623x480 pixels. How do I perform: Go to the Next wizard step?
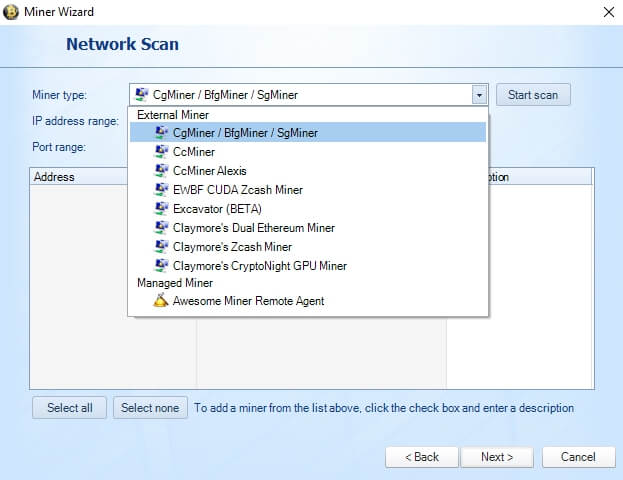click(x=497, y=457)
